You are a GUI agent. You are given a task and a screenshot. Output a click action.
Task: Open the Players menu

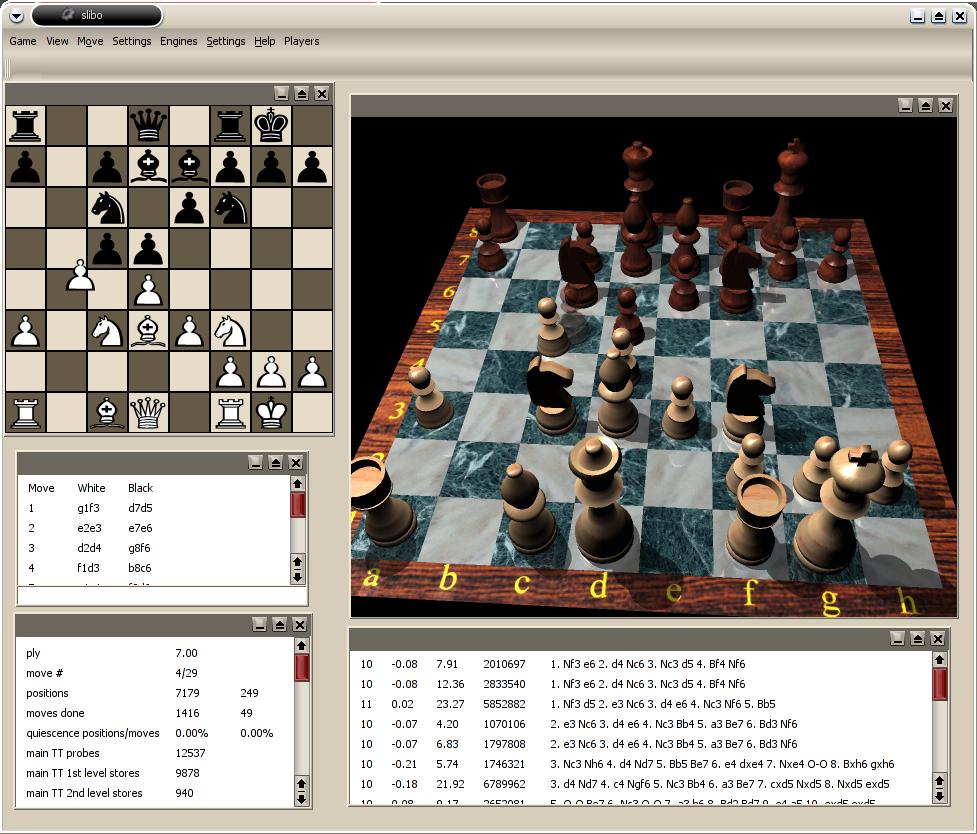301,41
